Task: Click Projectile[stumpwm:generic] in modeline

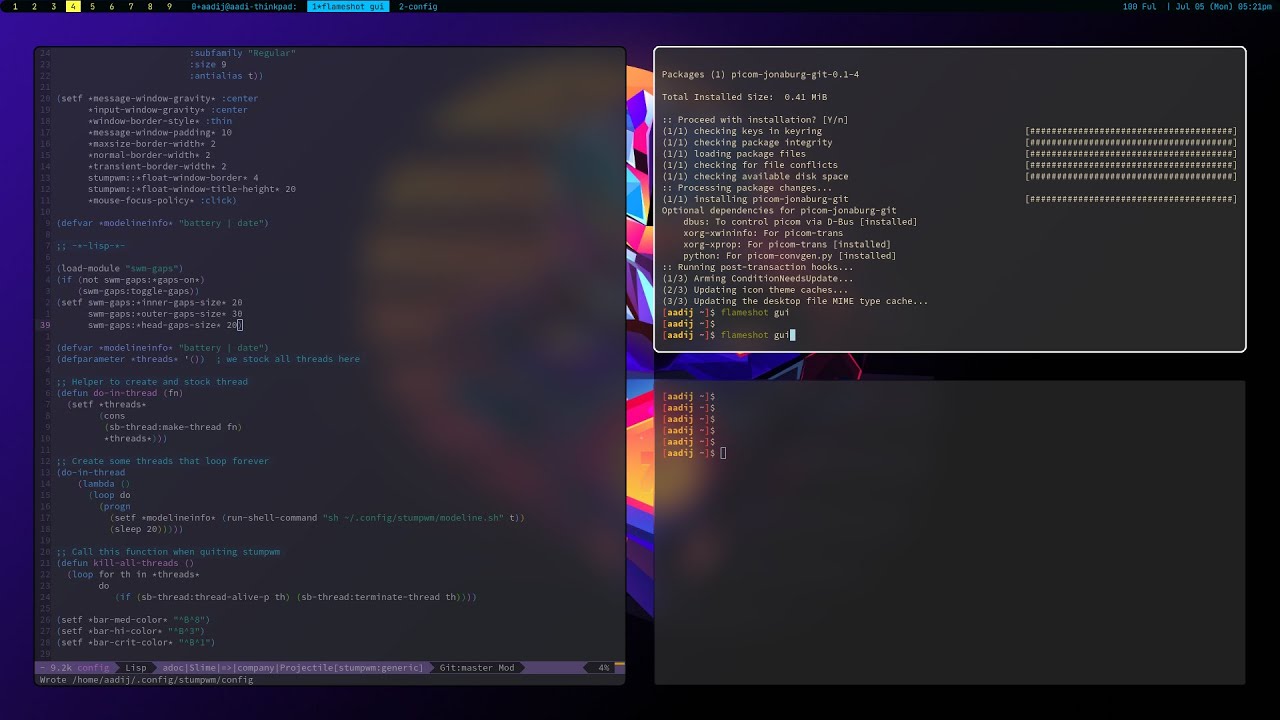Action: [x=352, y=667]
